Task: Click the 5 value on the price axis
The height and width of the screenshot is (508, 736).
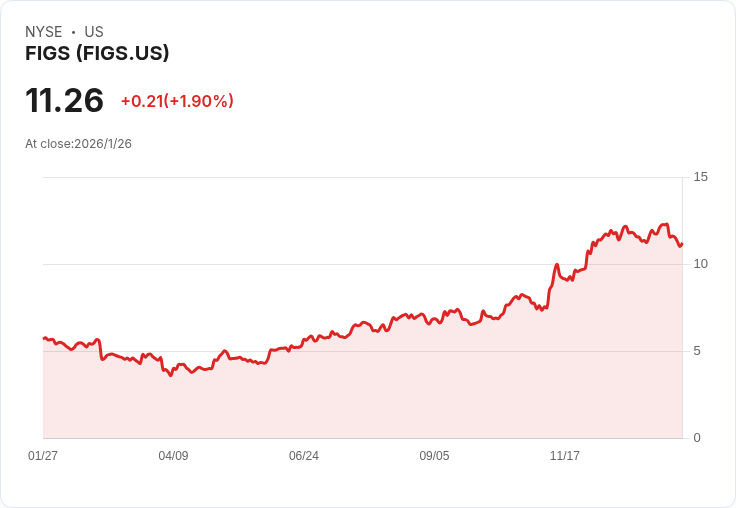Action: (697, 351)
